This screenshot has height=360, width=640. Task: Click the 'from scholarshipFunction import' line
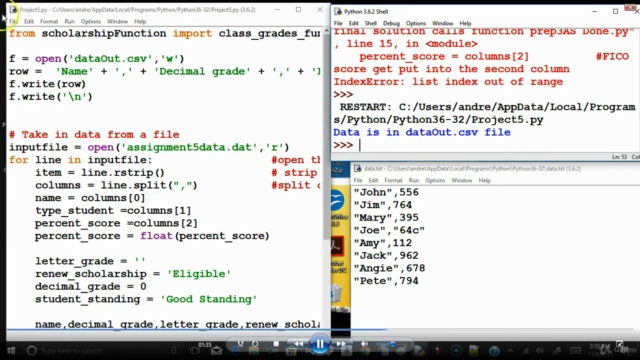click(164, 33)
